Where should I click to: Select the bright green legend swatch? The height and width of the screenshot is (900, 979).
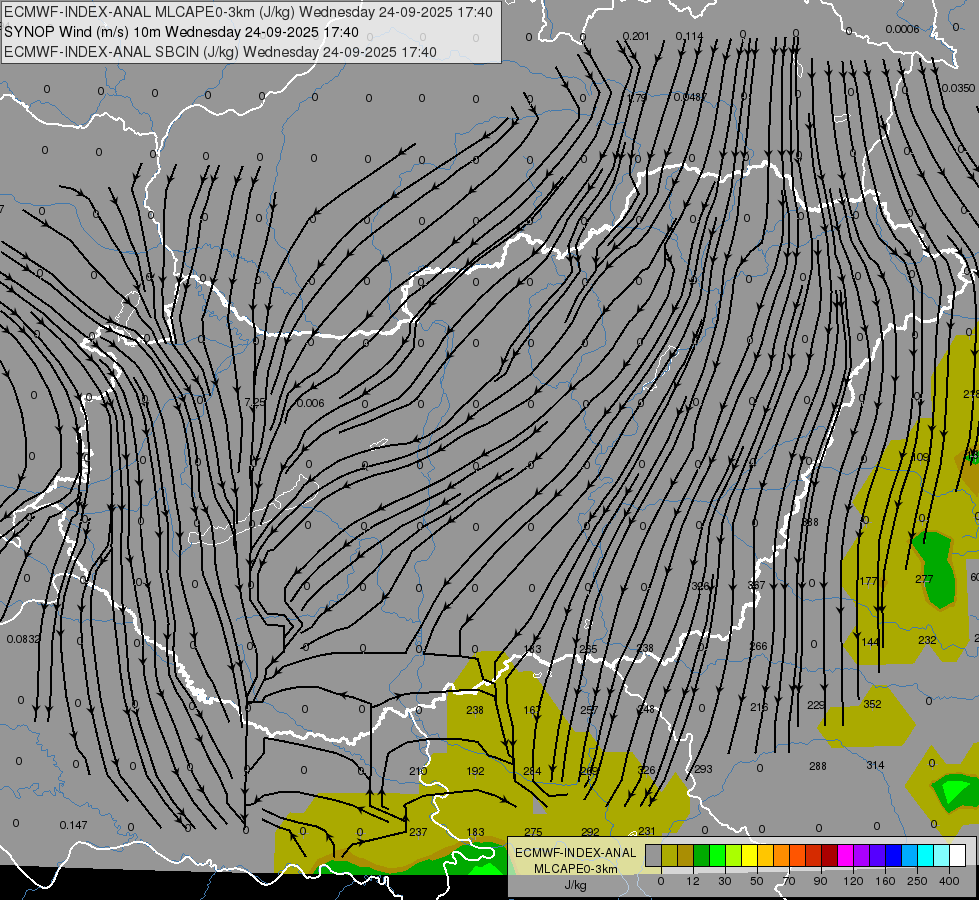tap(717, 856)
